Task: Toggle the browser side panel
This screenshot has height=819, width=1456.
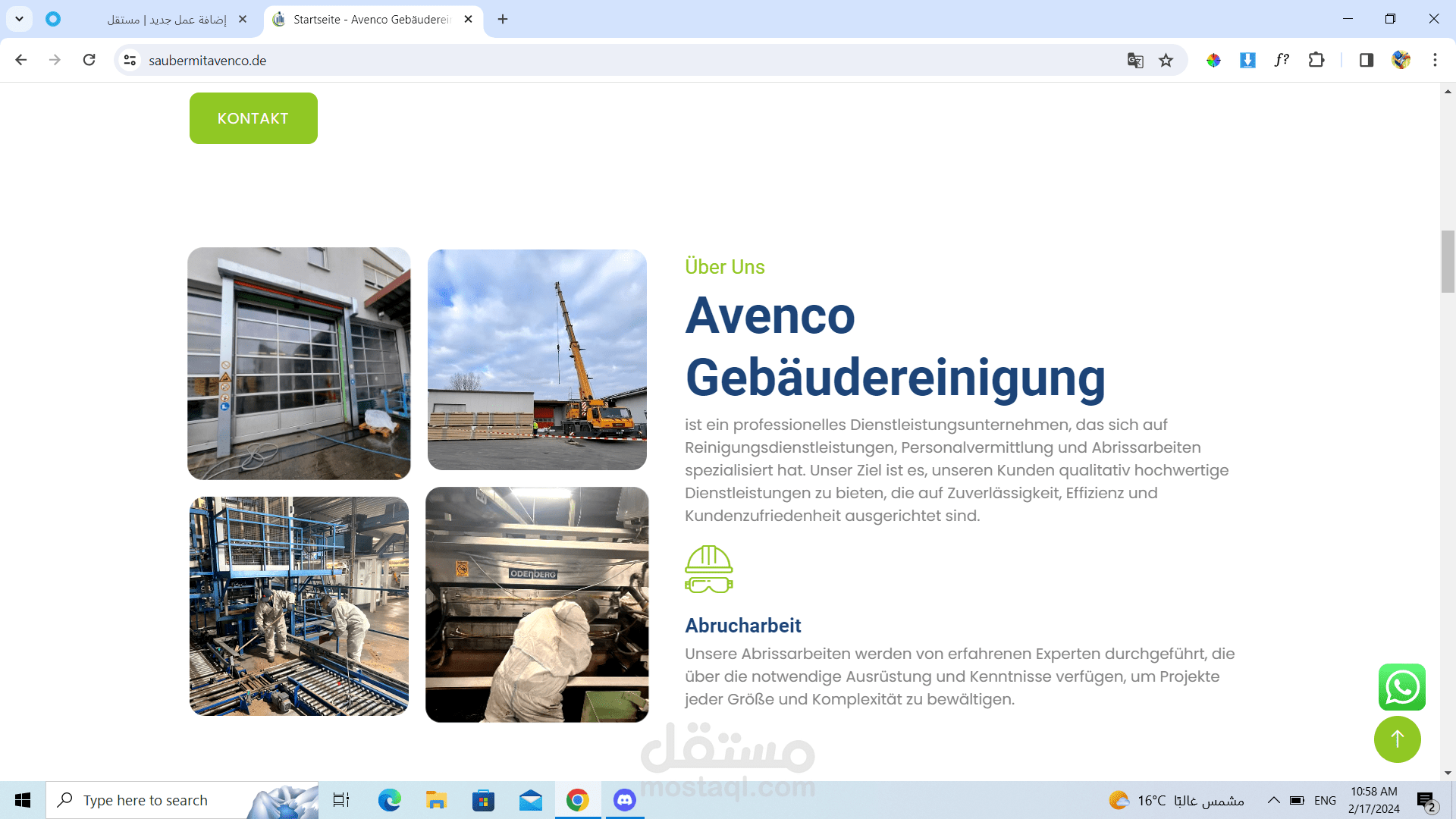Action: pyautogui.click(x=1367, y=60)
